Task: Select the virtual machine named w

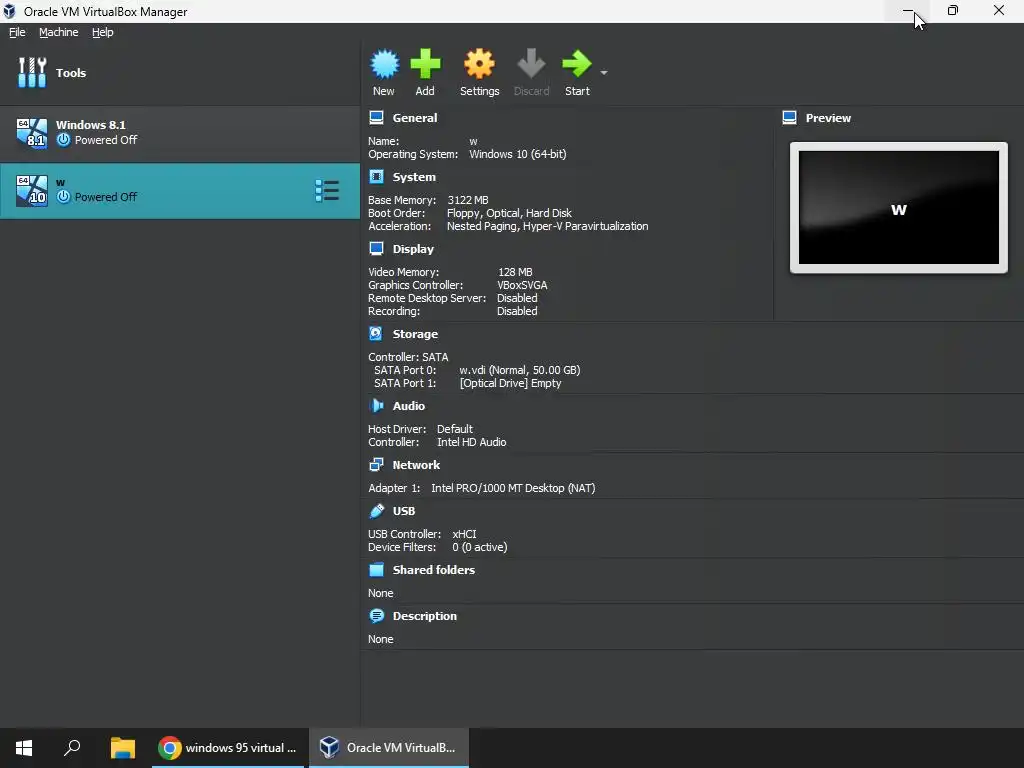Action: (180, 191)
